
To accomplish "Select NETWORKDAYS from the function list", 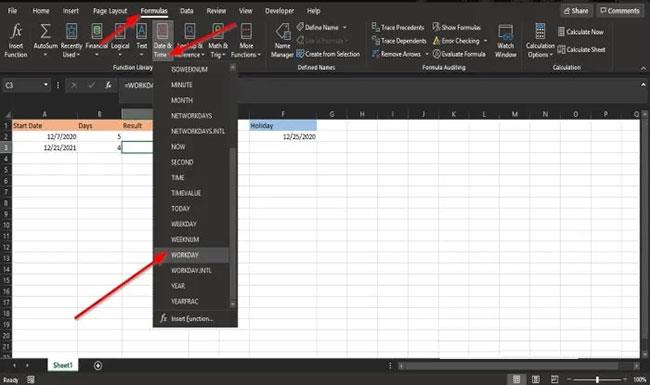I will (191, 116).
